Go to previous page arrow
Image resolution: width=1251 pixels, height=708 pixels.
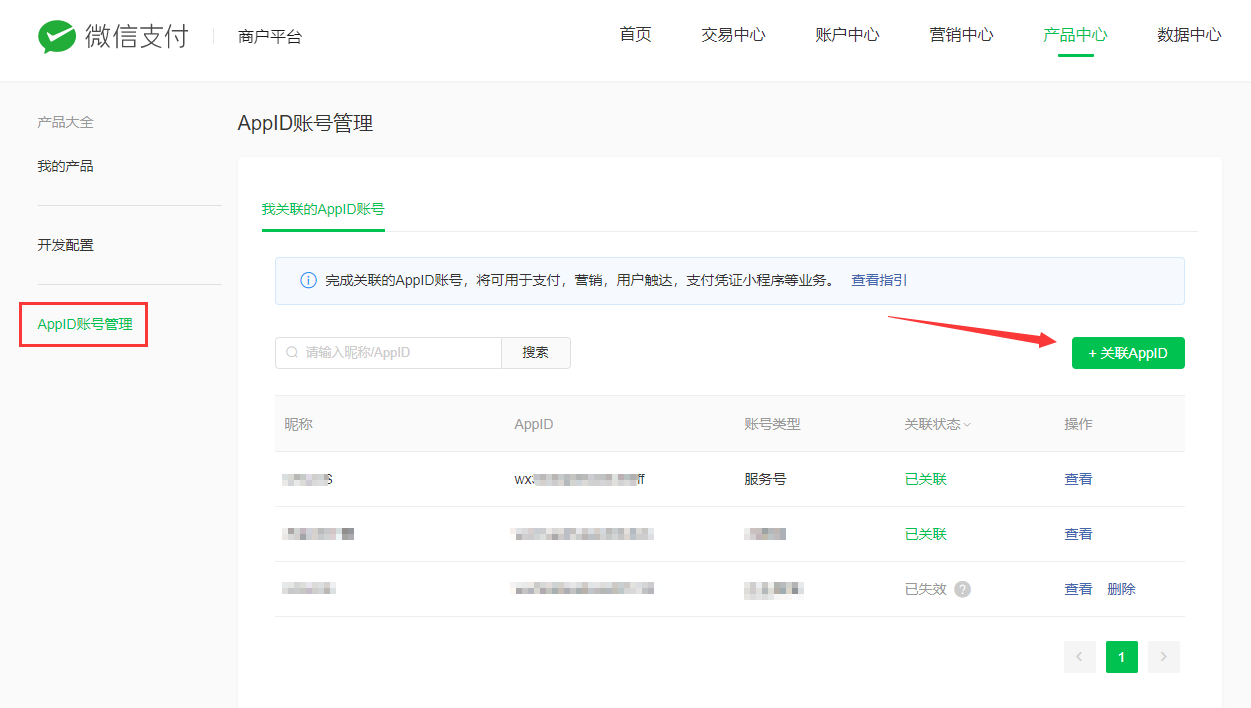point(1080,657)
